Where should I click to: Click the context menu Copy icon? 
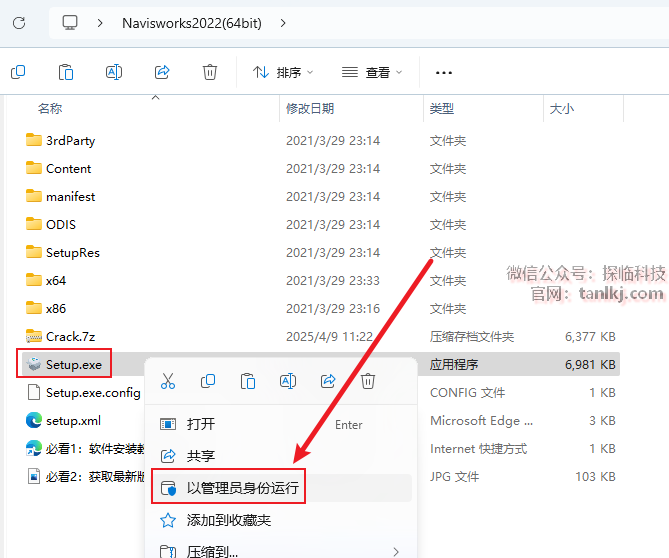pyautogui.click(x=208, y=381)
